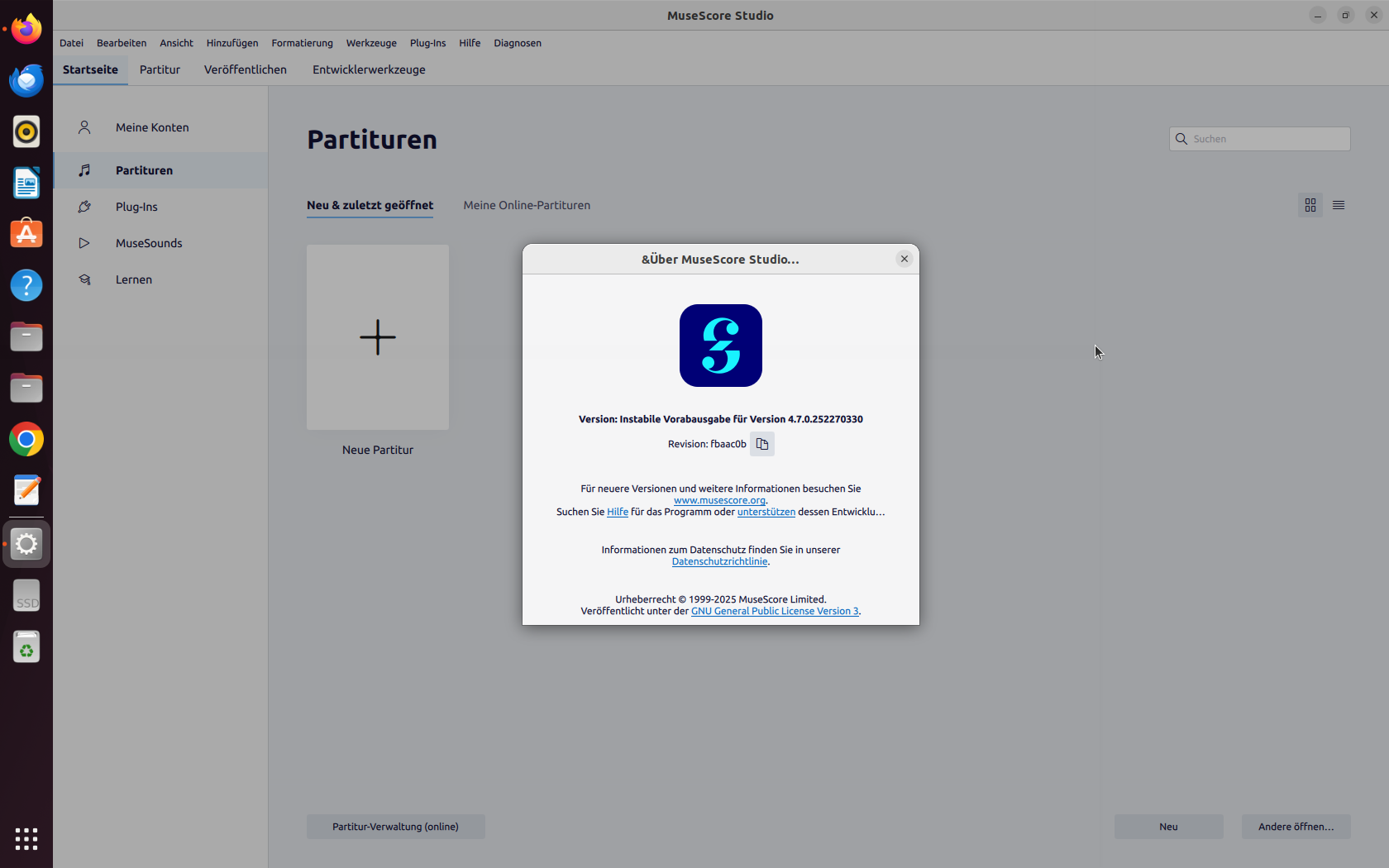Click the Lernen graduation cap icon
Screen dimensions: 1389x868
[x=84, y=279]
